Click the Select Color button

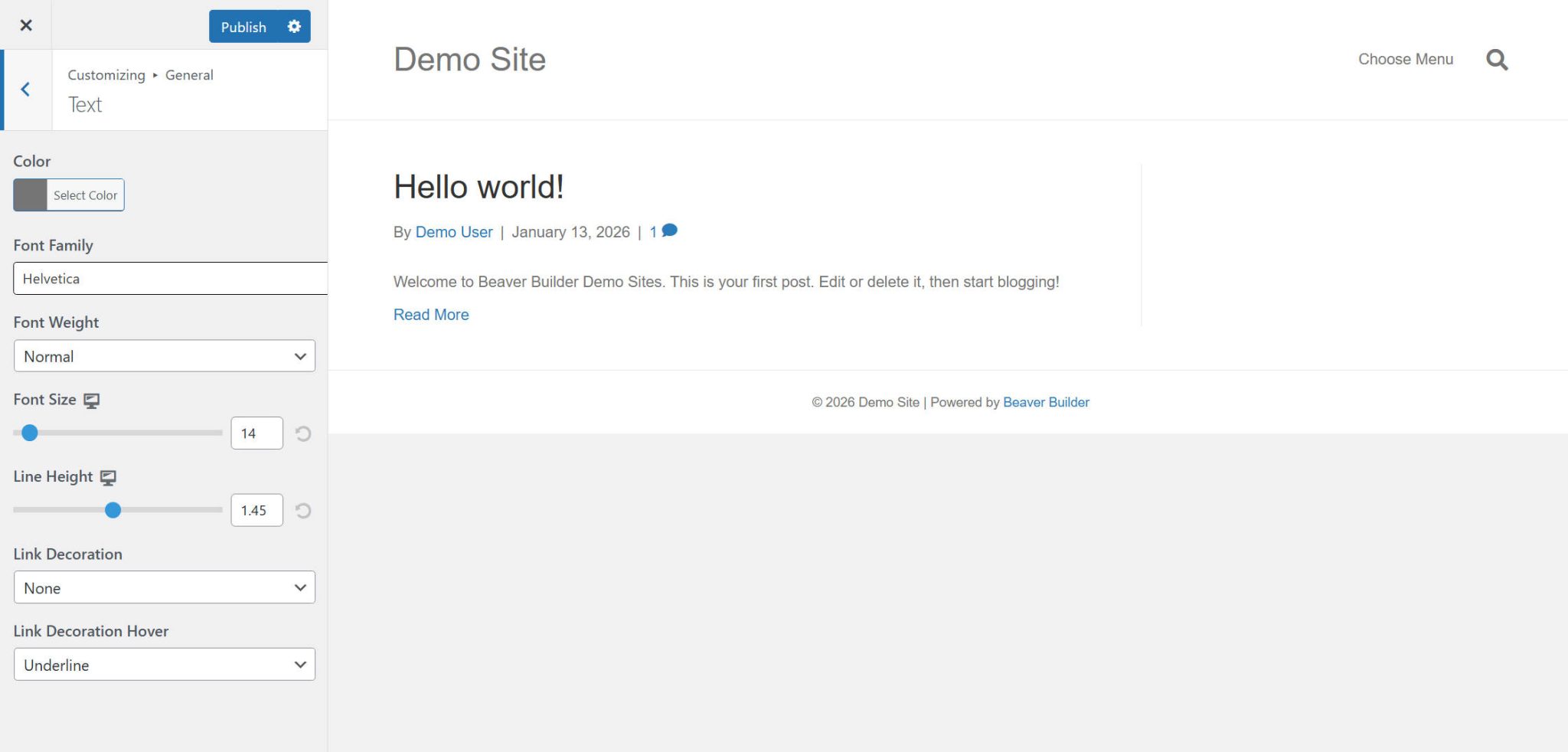86,195
